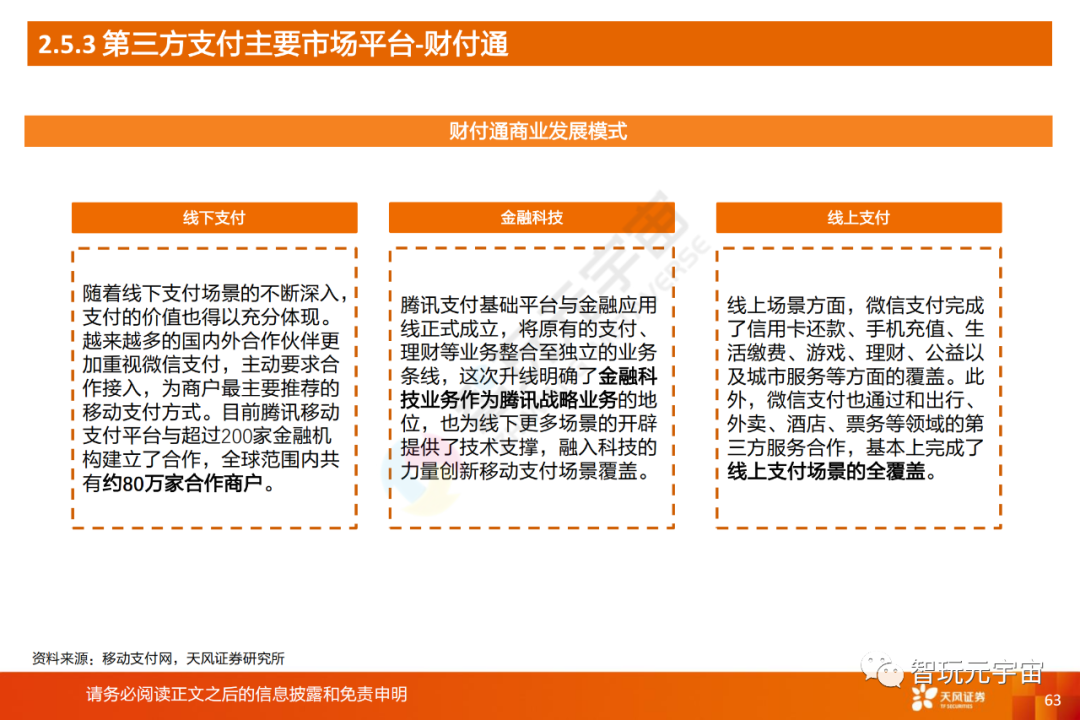1080x720 pixels.
Task: Click the WeChat logo icon
Action: coord(882,670)
